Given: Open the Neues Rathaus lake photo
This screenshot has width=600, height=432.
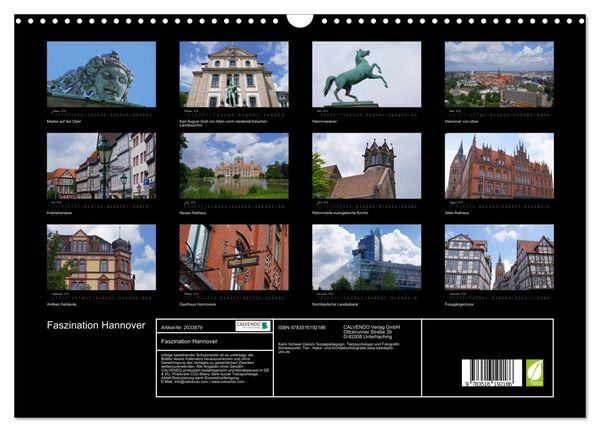Looking at the screenshot, I should (x=234, y=166).
